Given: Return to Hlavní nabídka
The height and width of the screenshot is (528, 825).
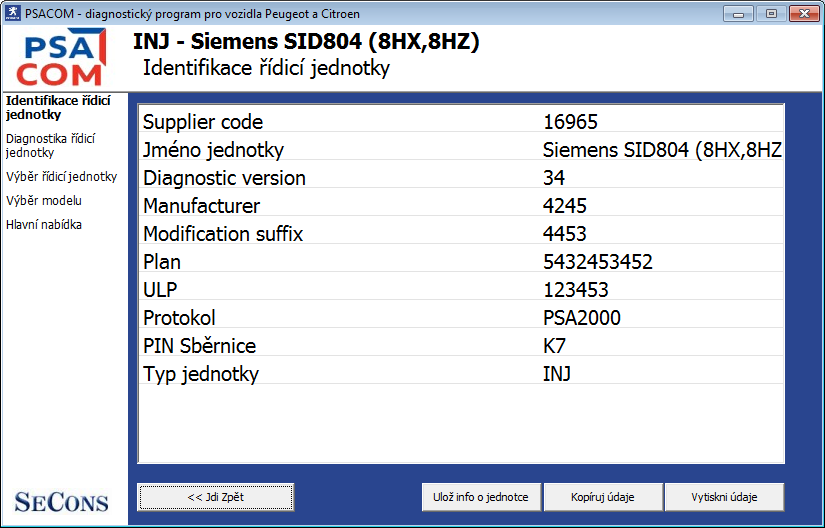Looking at the screenshot, I should [44, 225].
